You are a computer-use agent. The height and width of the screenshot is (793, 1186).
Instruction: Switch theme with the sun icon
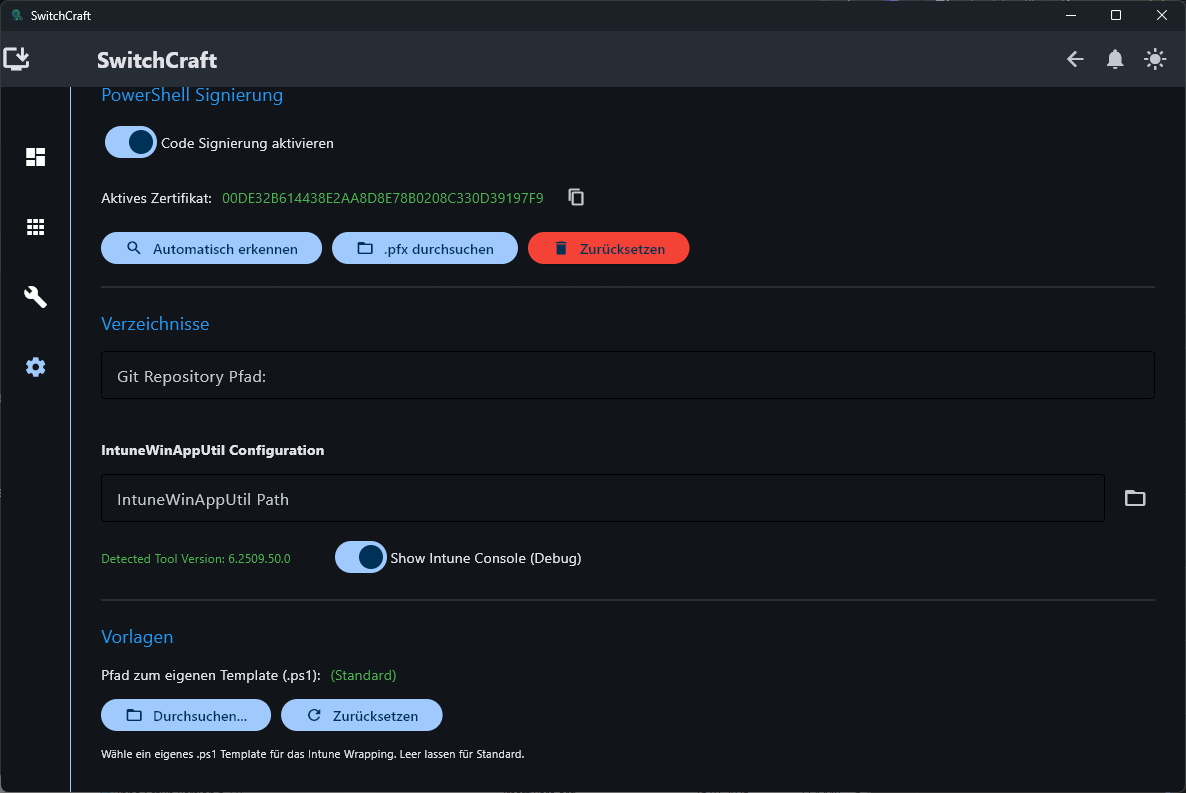(x=1155, y=59)
